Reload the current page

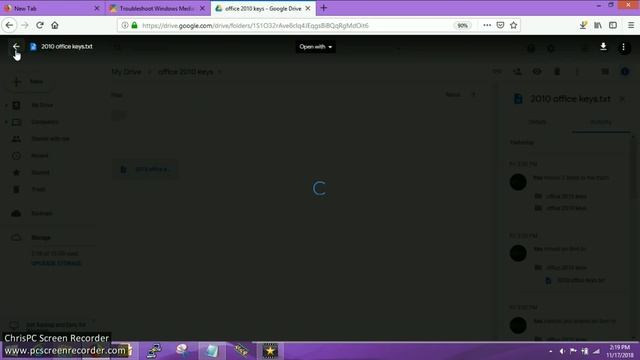click(40, 25)
